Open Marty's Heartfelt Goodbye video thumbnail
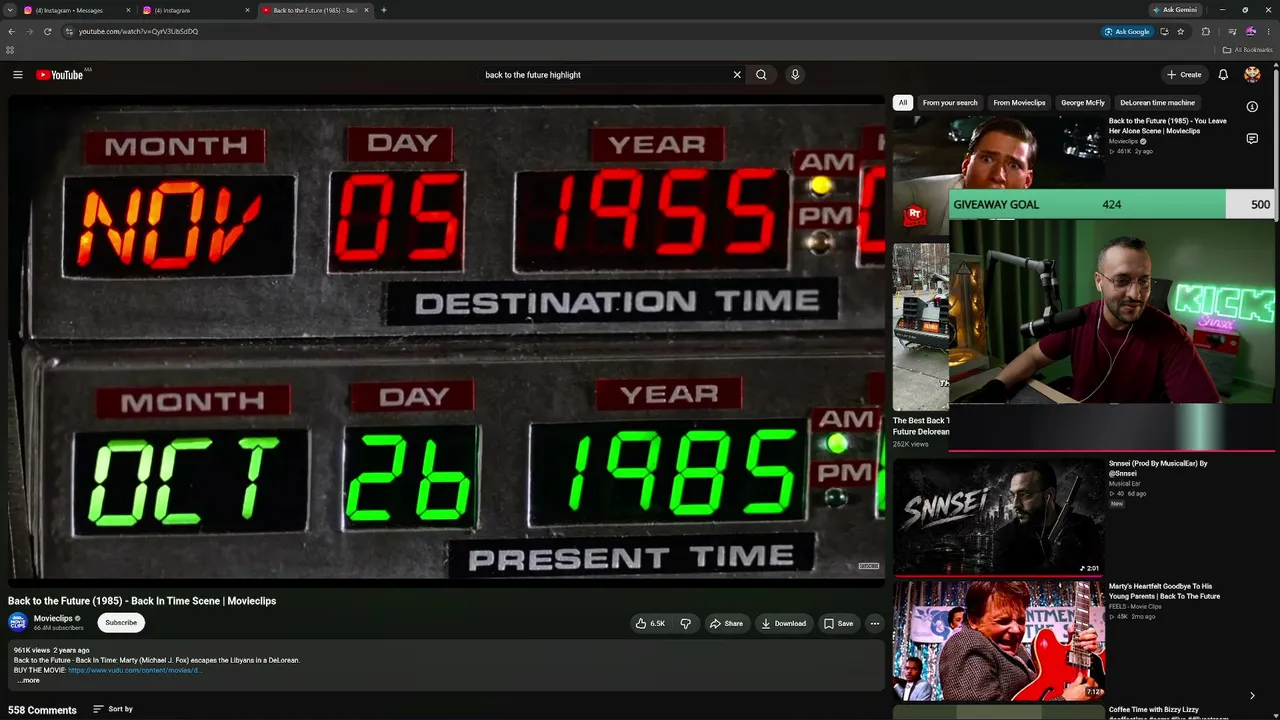The image size is (1280, 720). 999,640
